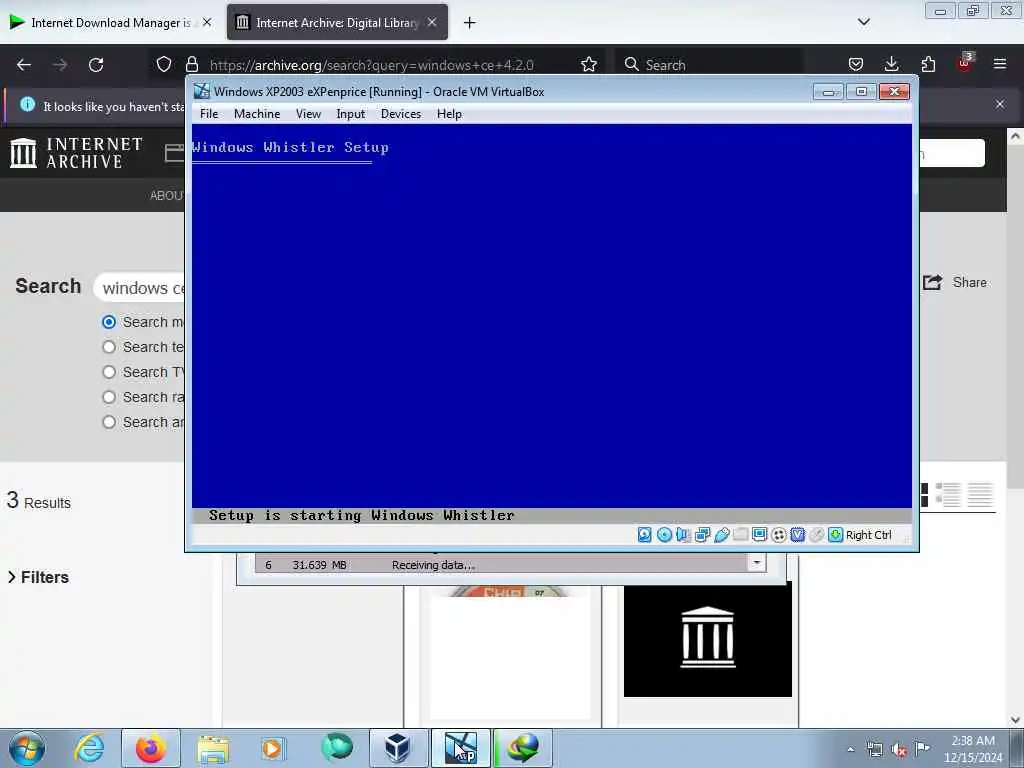Screen dimensions: 1024x768
Task: Click the red uBlock extension icon
Action: pyautogui.click(x=964, y=63)
